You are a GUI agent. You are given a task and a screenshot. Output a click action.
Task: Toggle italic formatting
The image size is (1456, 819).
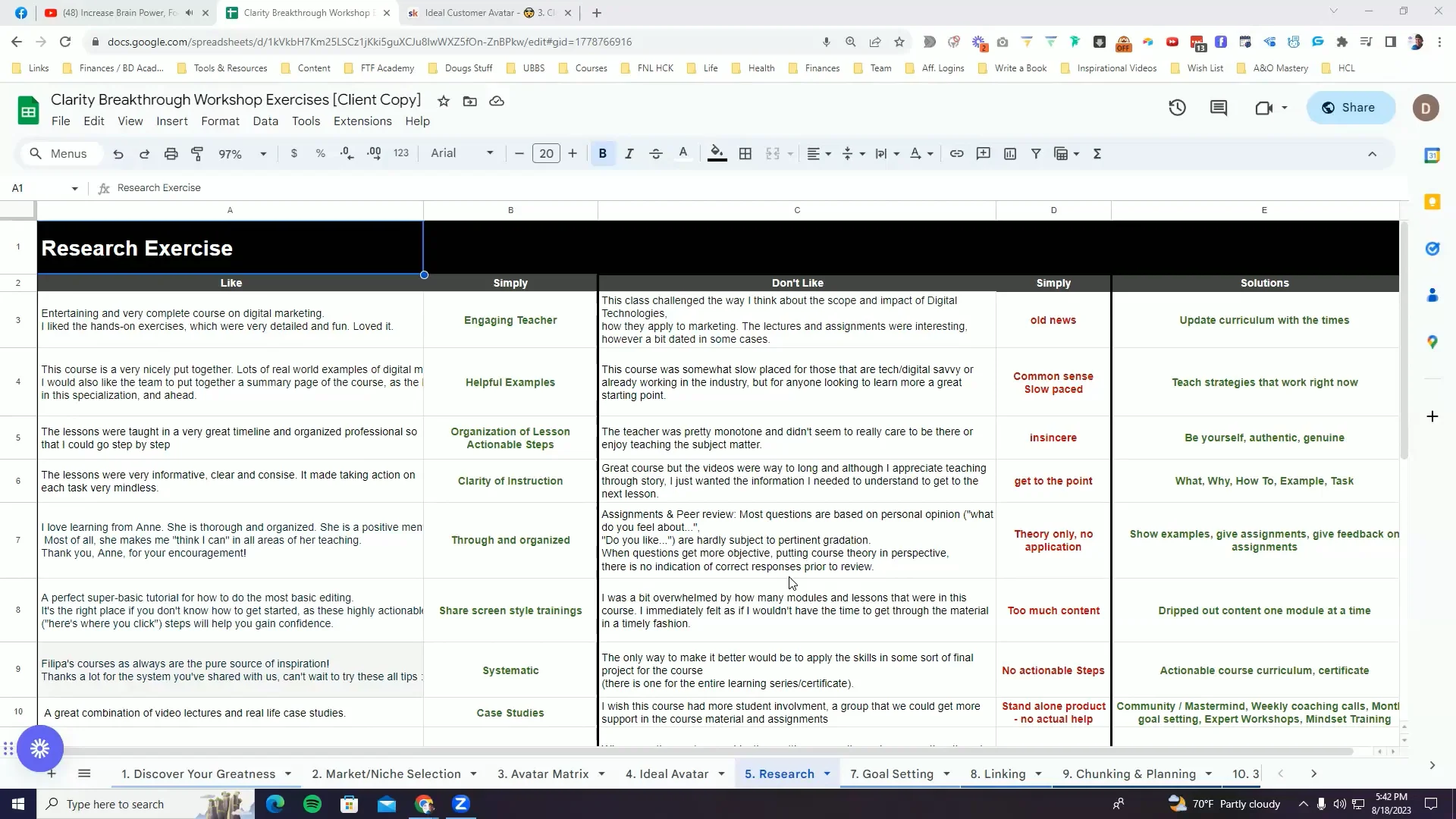[x=629, y=154]
